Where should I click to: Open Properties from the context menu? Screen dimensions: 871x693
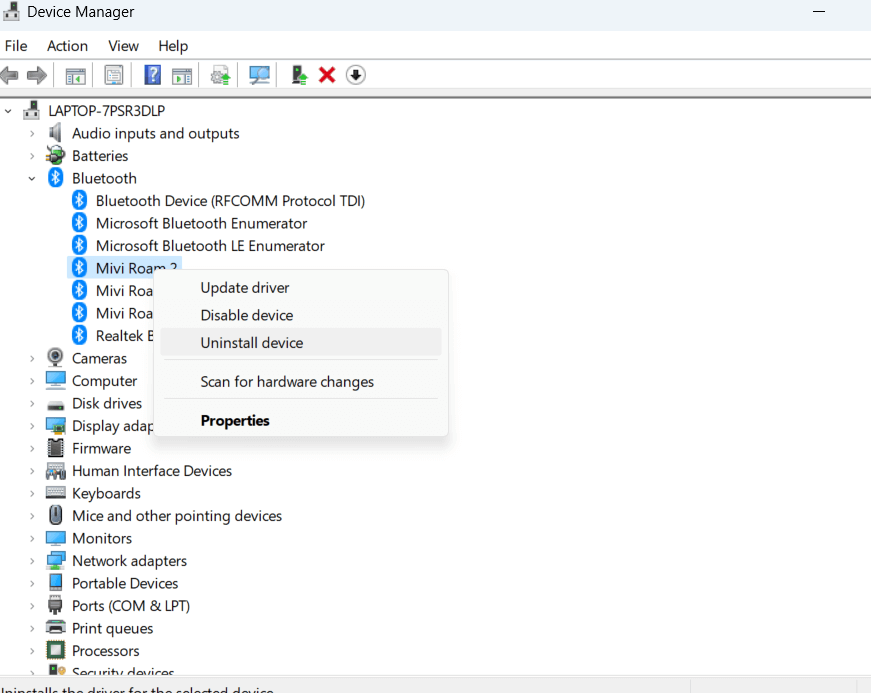[x=235, y=421]
